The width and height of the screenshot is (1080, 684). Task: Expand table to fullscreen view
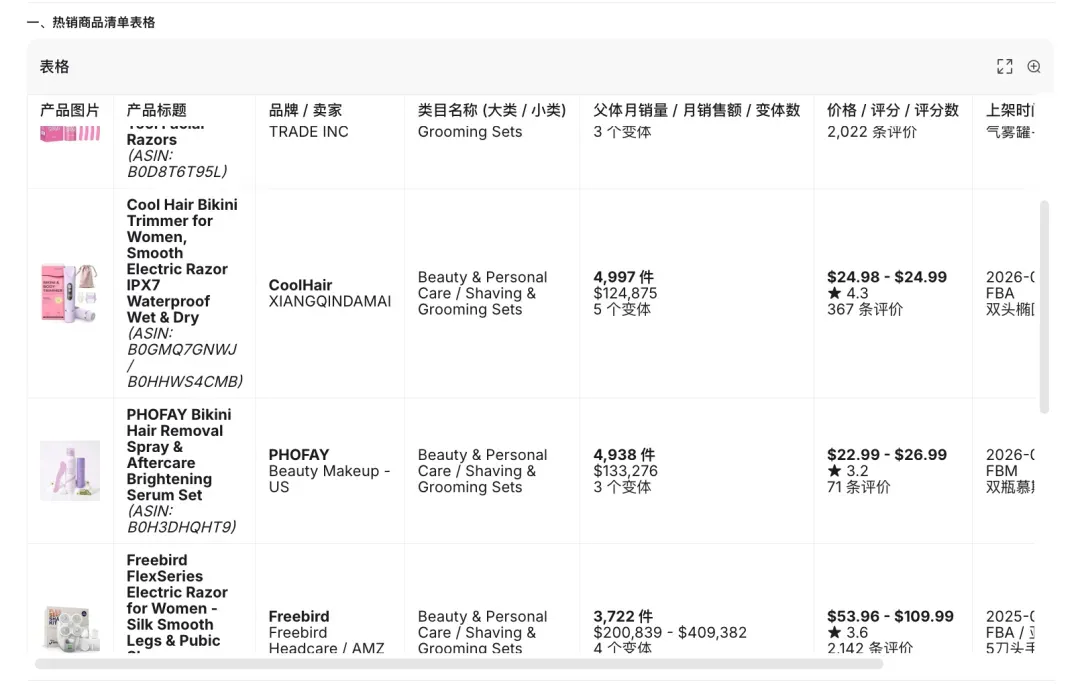[x=1004, y=66]
